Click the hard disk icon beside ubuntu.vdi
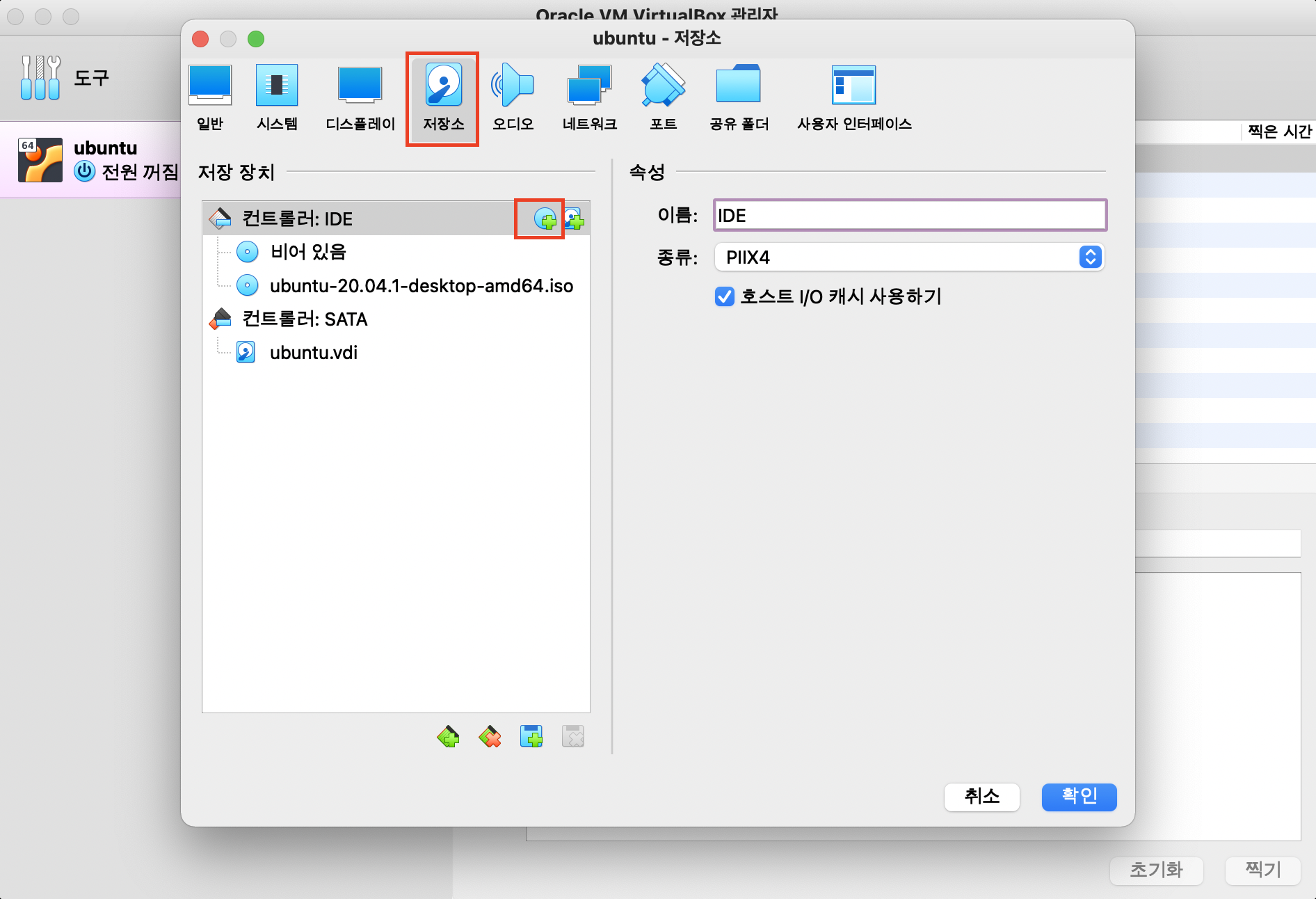 click(x=246, y=352)
